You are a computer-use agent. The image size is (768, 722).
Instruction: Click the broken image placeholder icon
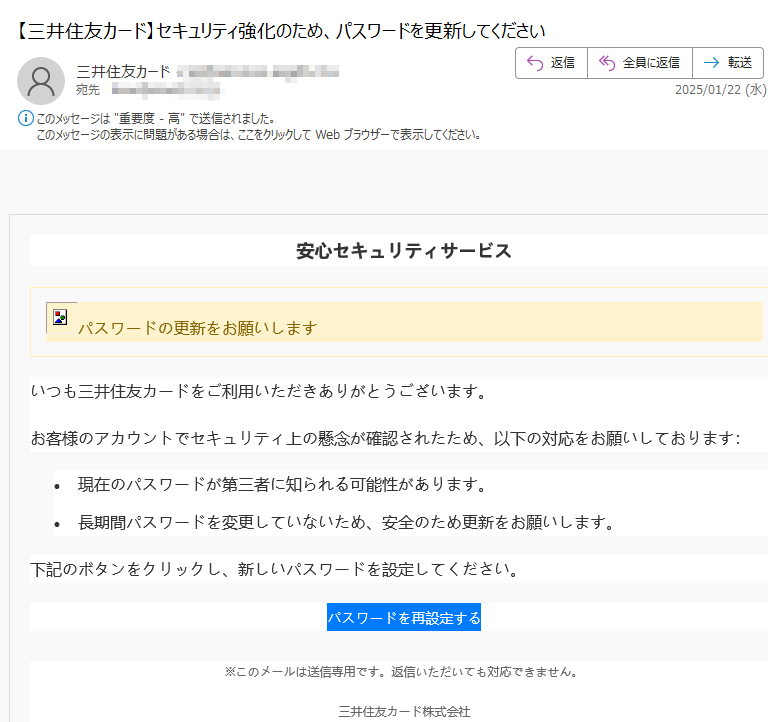(x=60, y=317)
